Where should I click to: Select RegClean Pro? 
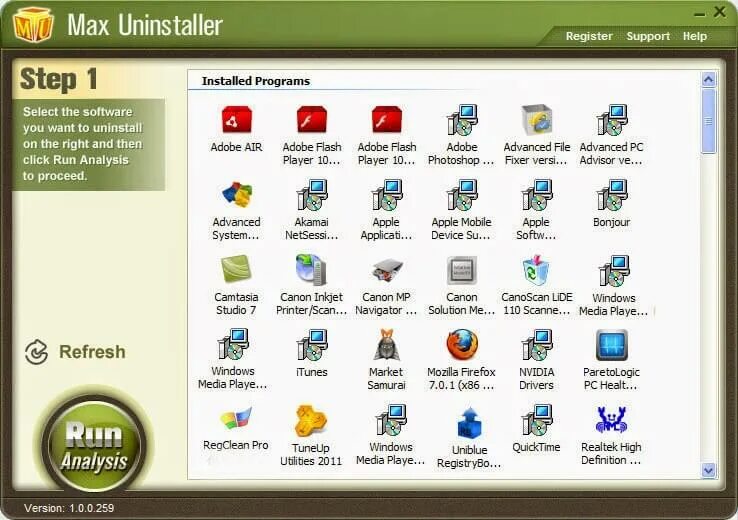click(x=236, y=428)
